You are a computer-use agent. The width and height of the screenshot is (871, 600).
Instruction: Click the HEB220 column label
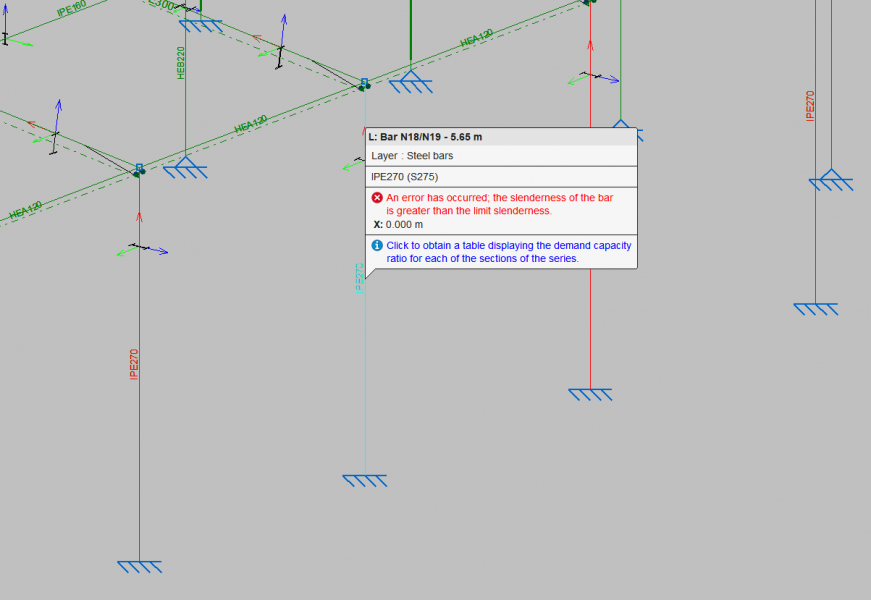(181, 64)
